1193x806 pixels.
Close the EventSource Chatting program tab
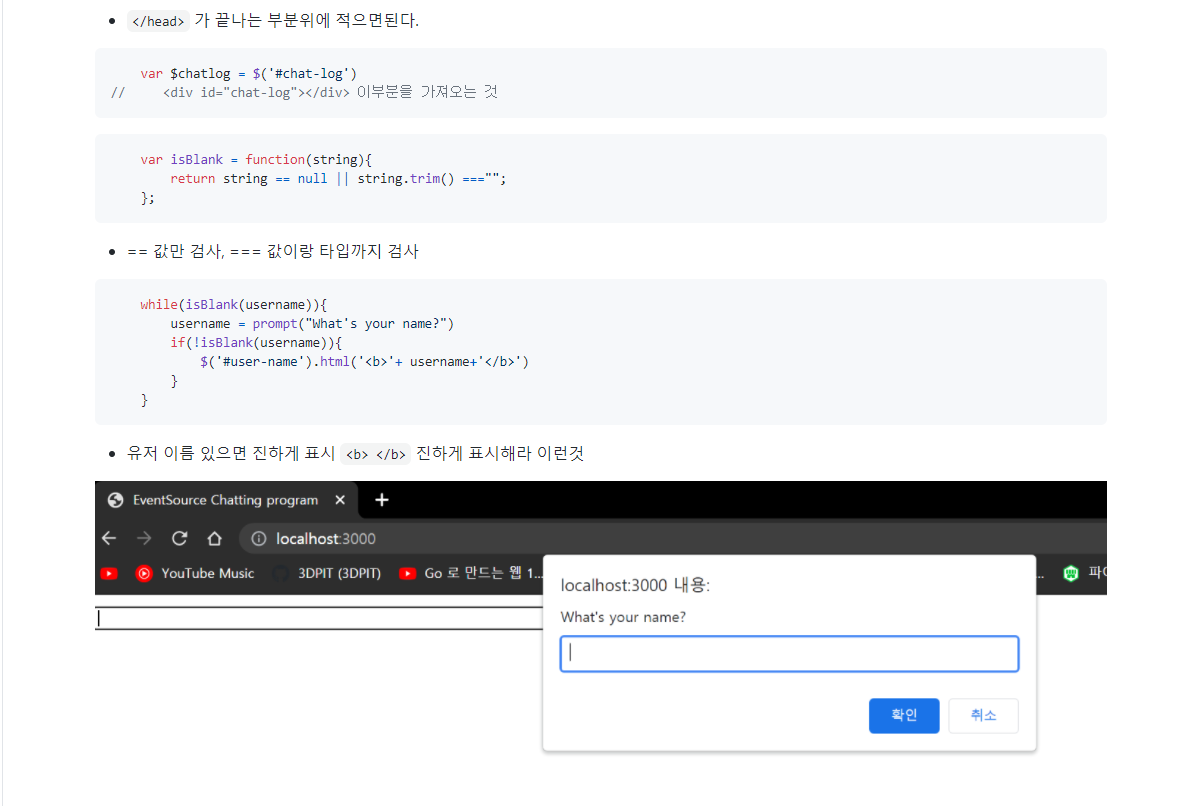(340, 500)
